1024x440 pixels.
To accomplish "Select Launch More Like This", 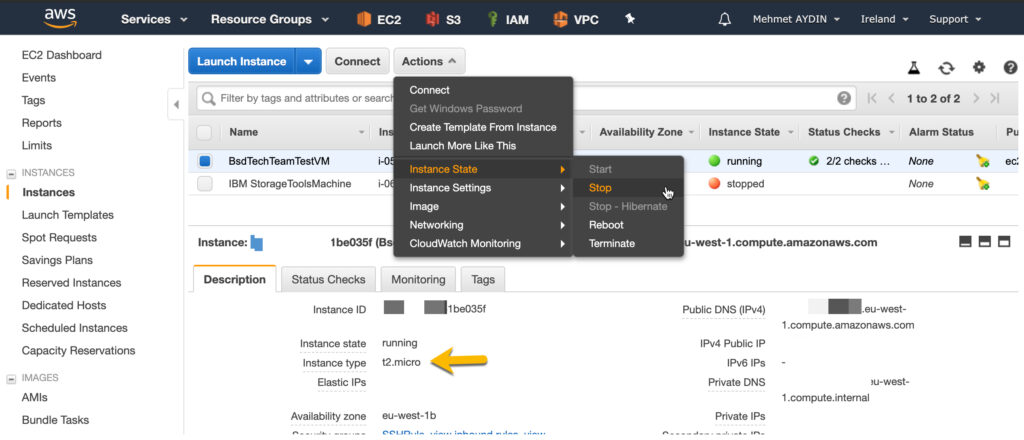I will [483, 146].
